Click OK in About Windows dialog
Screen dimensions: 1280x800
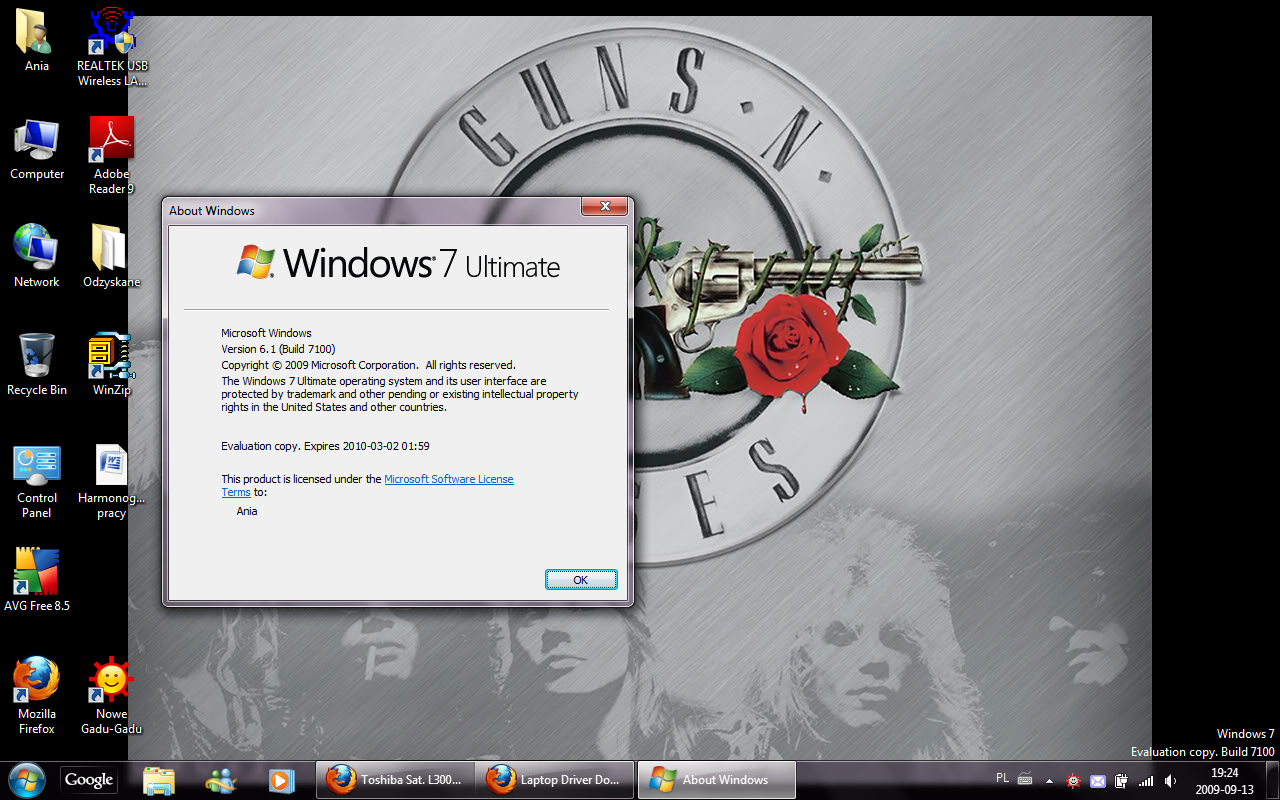tap(581, 580)
